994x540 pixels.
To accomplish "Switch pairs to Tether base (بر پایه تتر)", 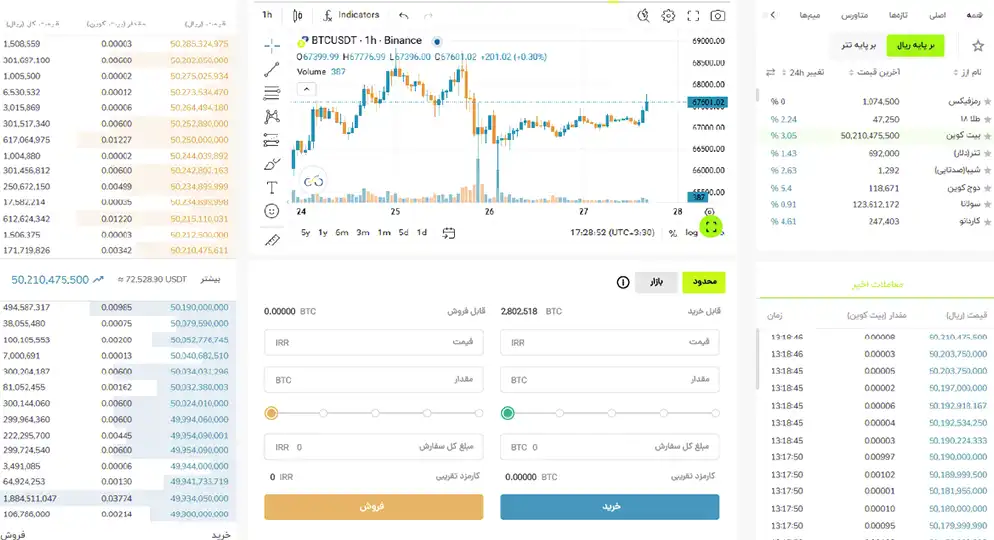I will [858, 46].
